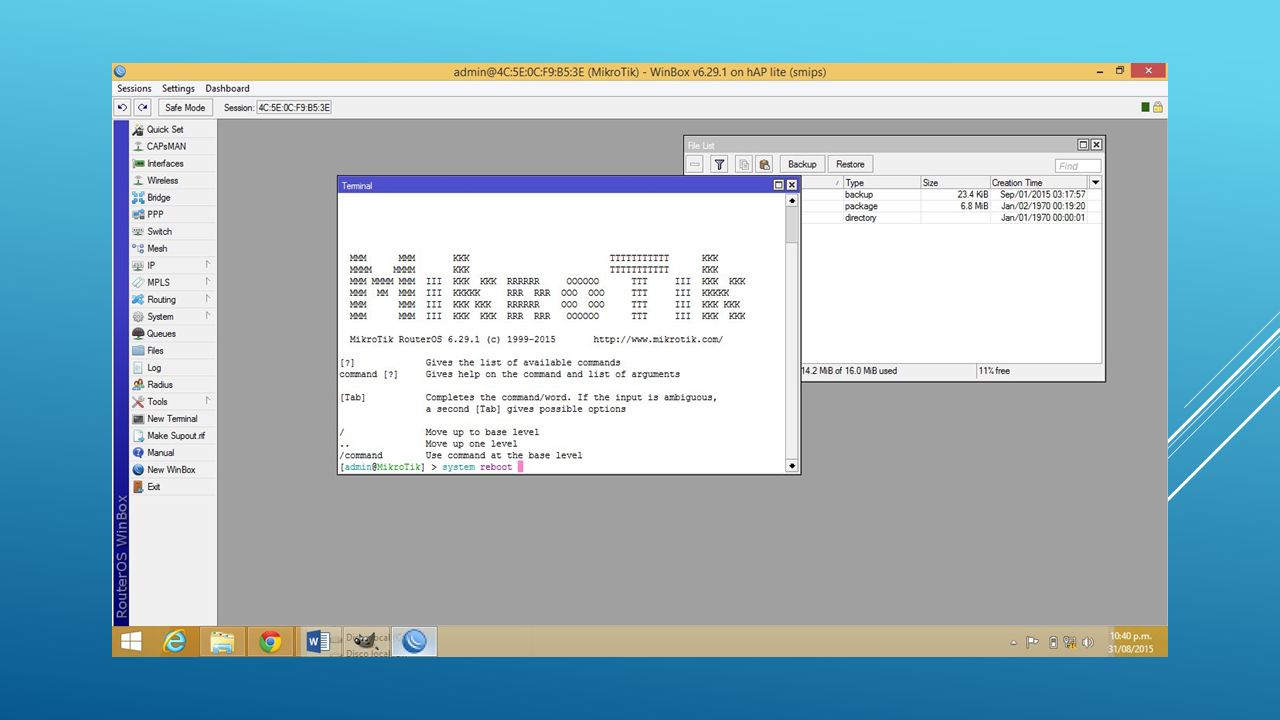Click the Find field in File List
The width and height of the screenshot is (1280, 720).
1077,166
